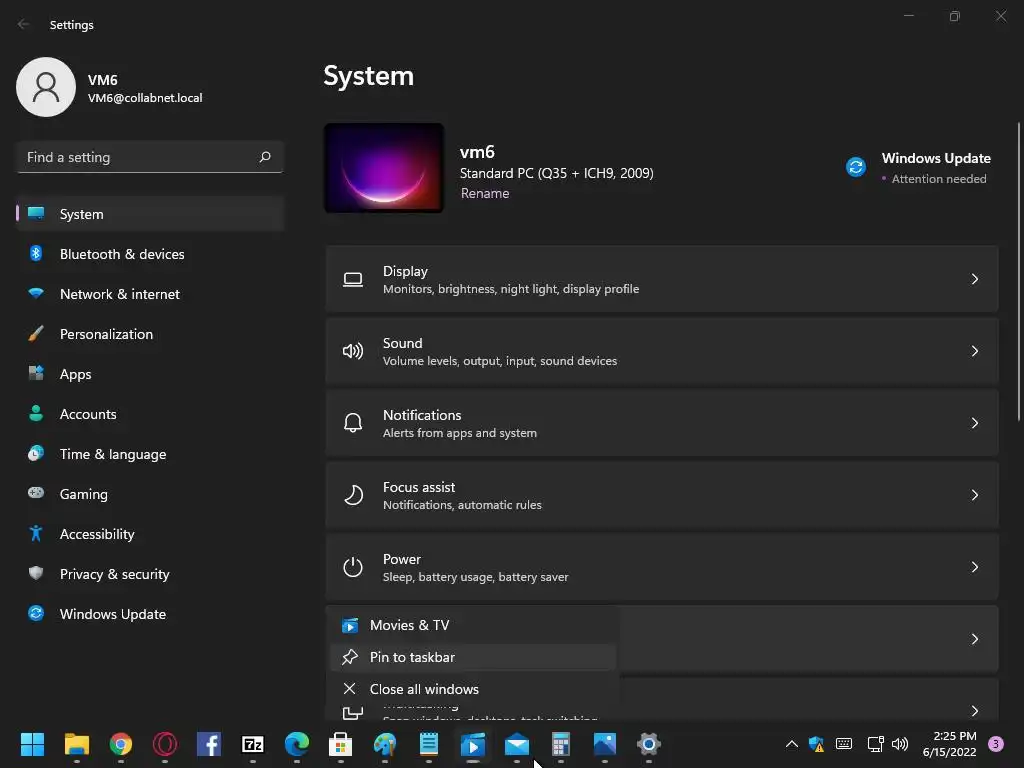
Task: Open Photos from the taskbar
Action: 605,744
